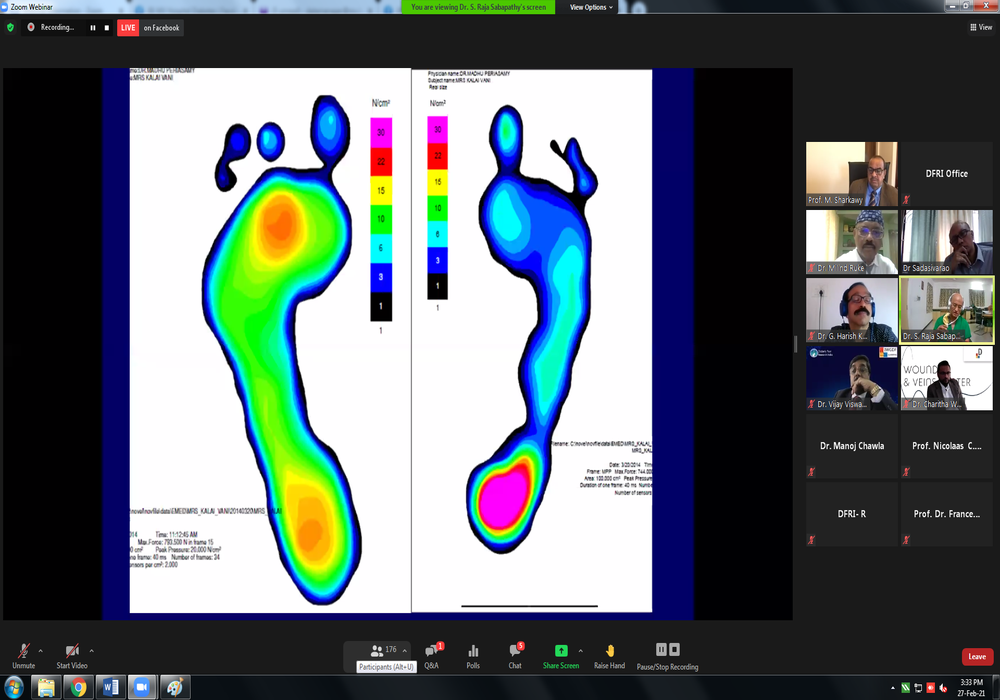
Task: Expand the audio options arrow beside Unmute
Action: click(x=41, y=651)
